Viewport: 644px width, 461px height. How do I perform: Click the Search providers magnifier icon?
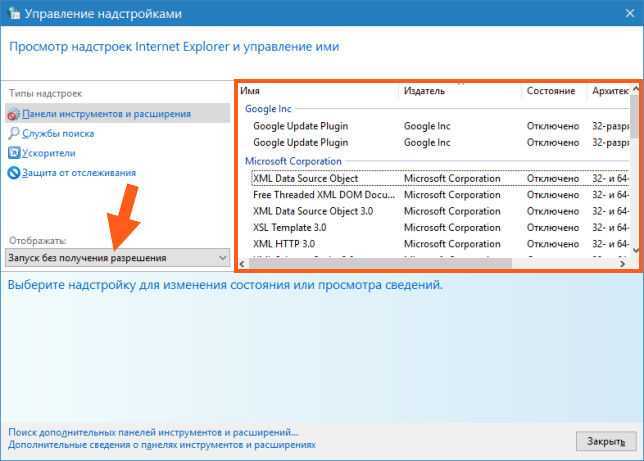pos(13,133)
